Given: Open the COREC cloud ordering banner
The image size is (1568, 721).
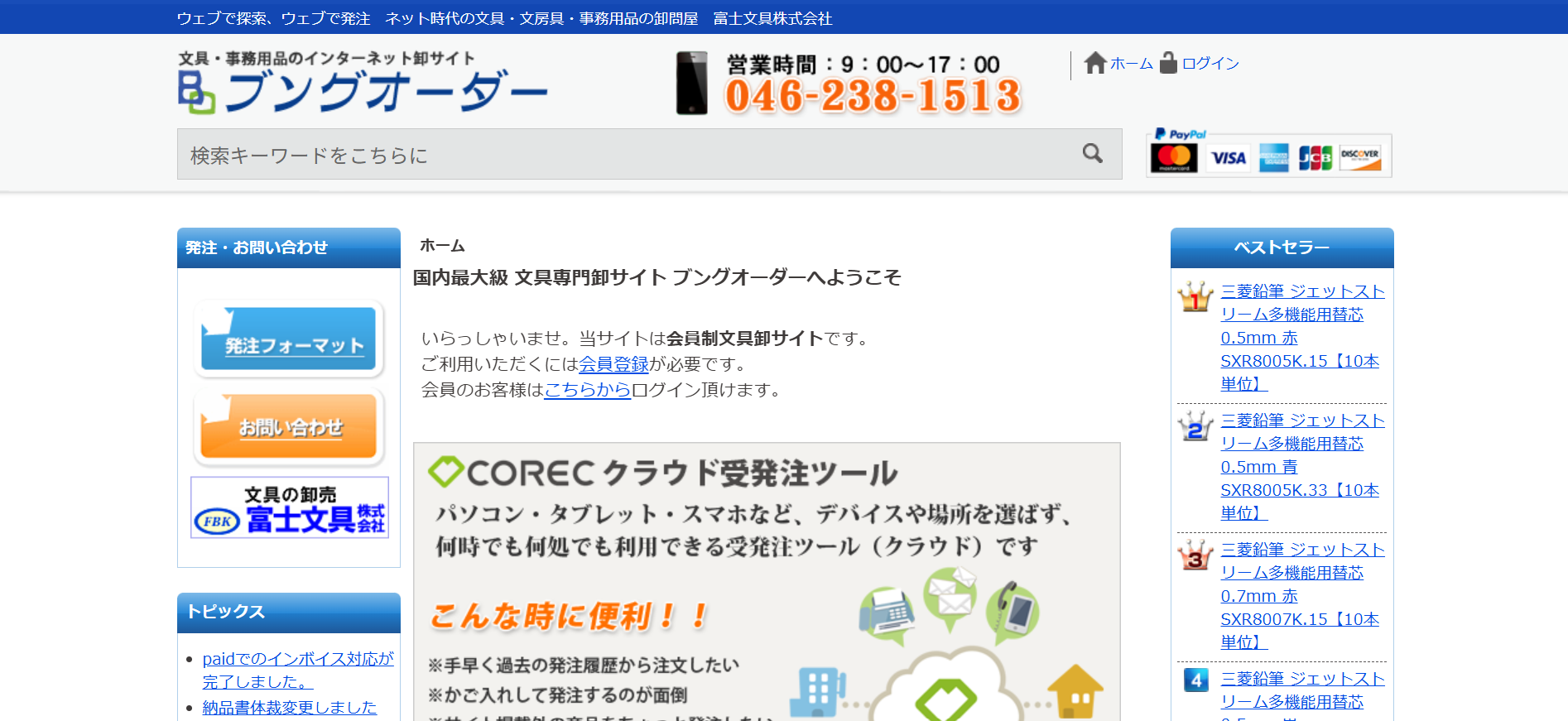Looking at the screenshot, I should [x=767, y=579].
